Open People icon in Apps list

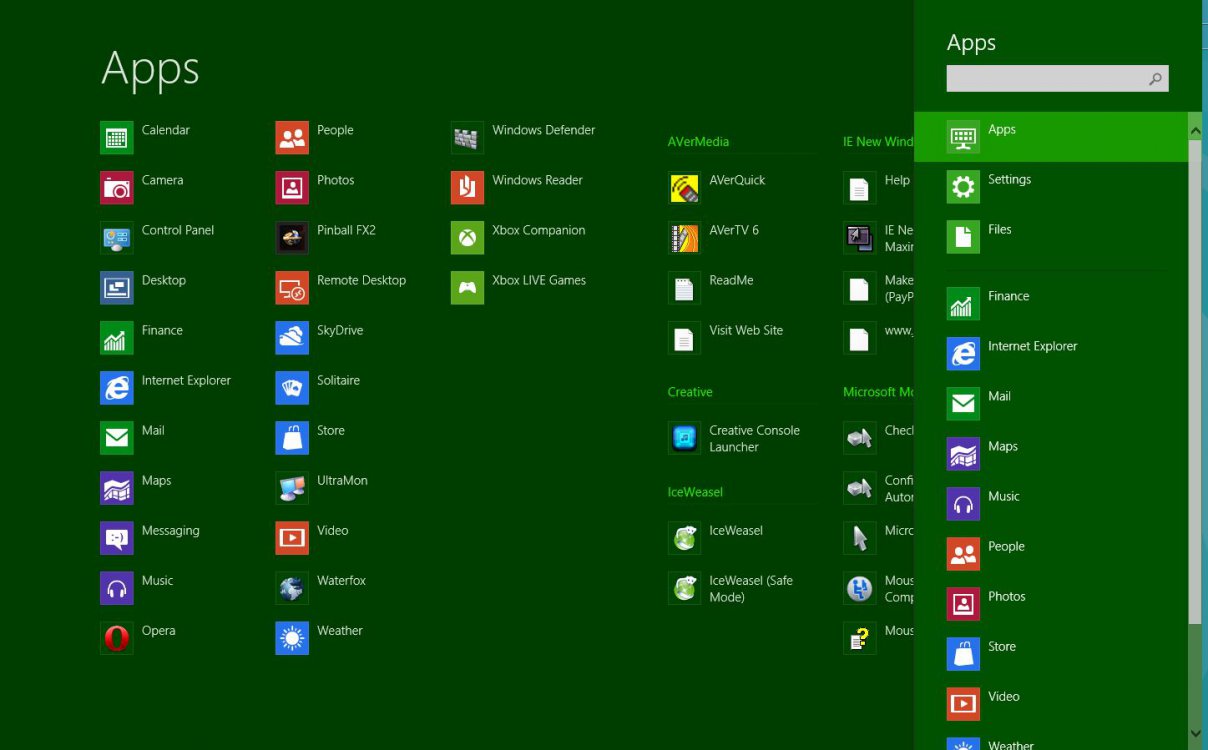coord(292,137)
